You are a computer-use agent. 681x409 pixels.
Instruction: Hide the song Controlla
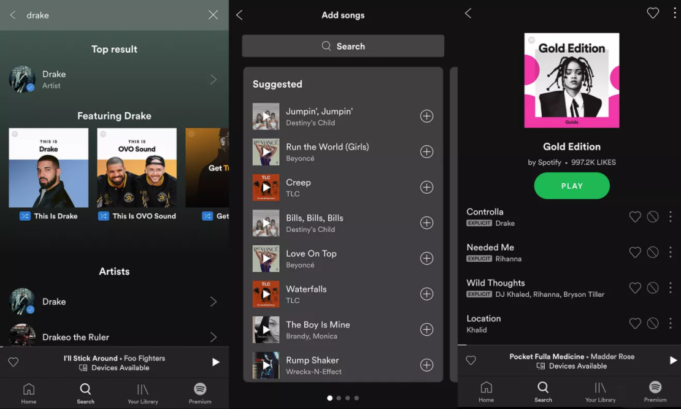click(x=653, y=217)
